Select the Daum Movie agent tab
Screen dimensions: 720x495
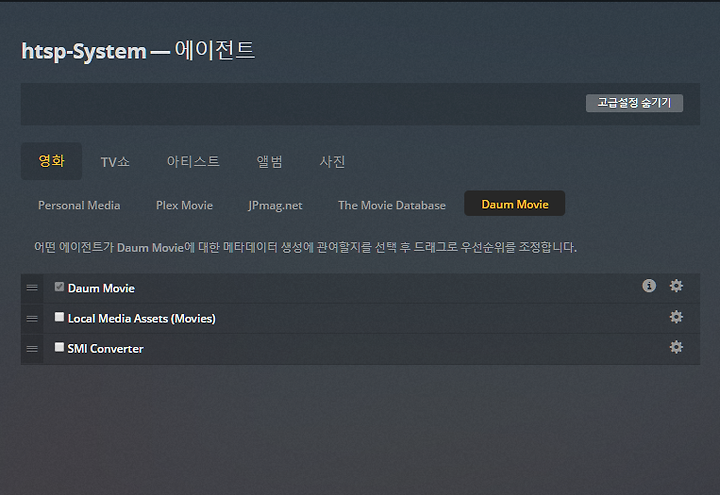click(515, 203)
